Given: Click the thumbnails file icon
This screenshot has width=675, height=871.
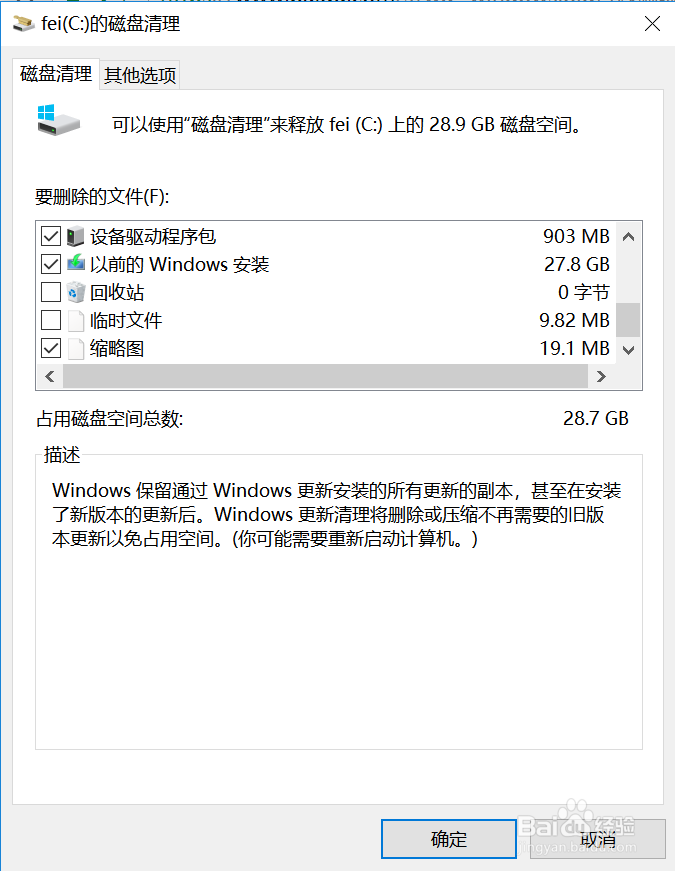Looking at the screenshot, I should (76, 349).
